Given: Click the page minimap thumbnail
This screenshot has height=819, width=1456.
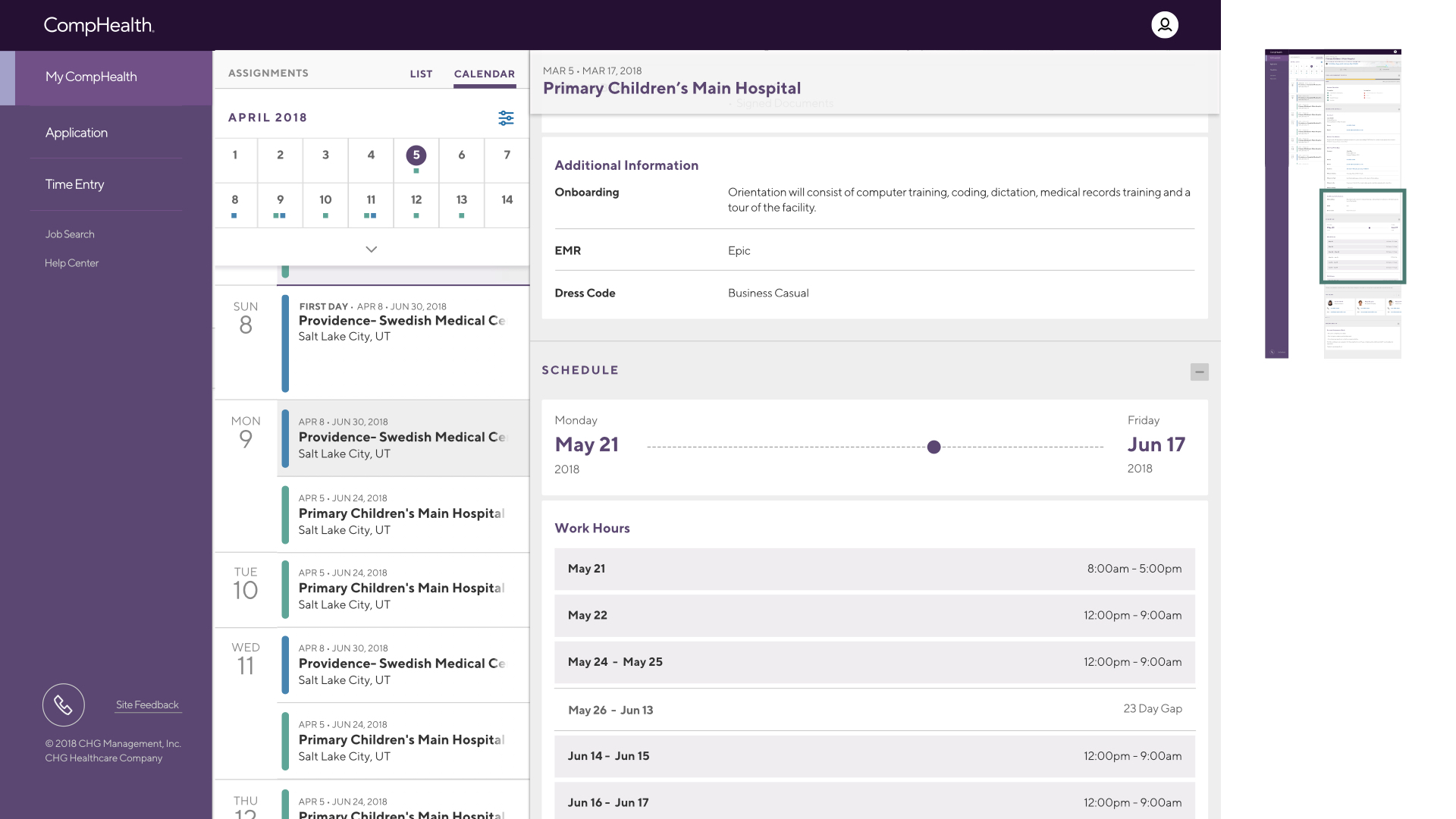Looking at the screenshot, I should [1333, 204].
